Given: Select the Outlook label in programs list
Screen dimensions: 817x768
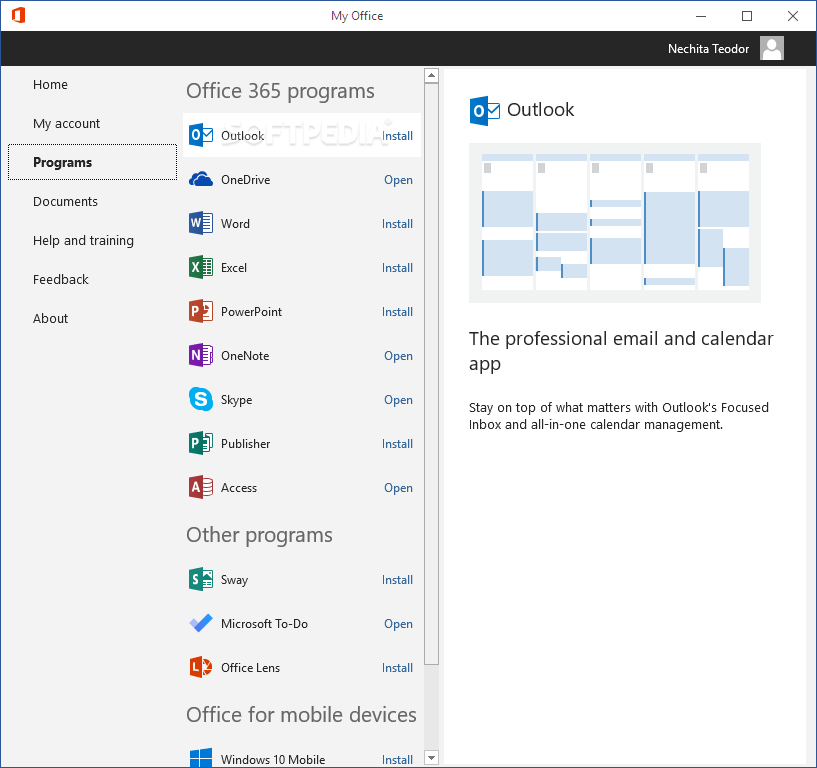Looking at the screenshot, I should tap(242, 135).
